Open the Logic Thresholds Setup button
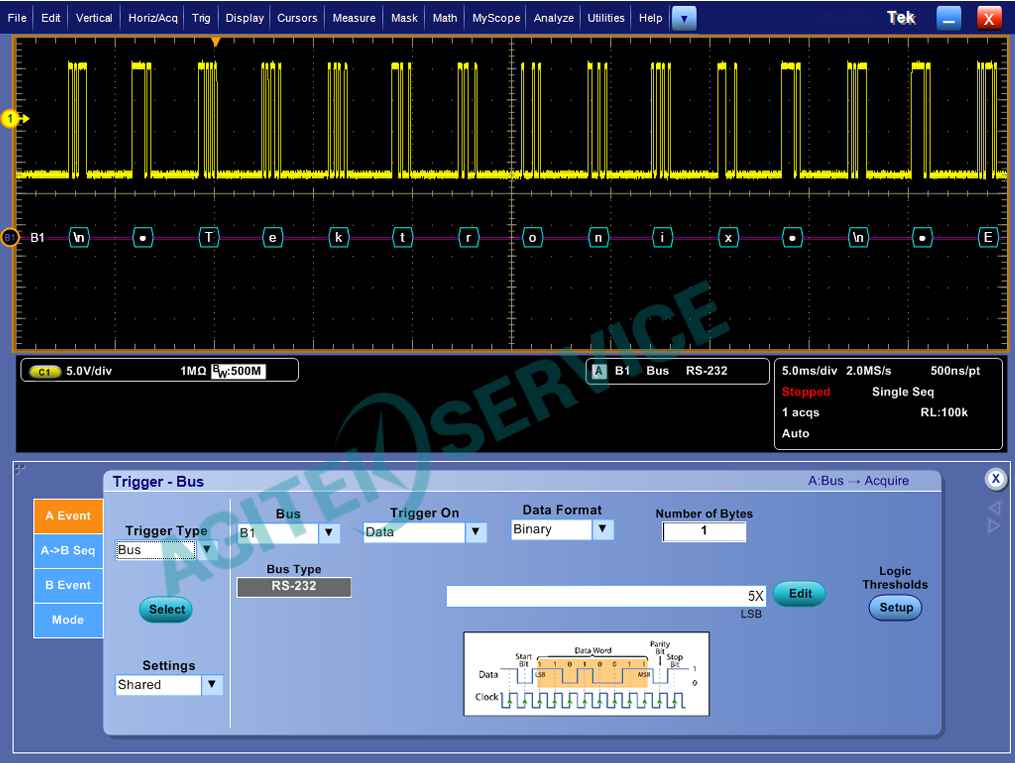 tap(896, 608)
